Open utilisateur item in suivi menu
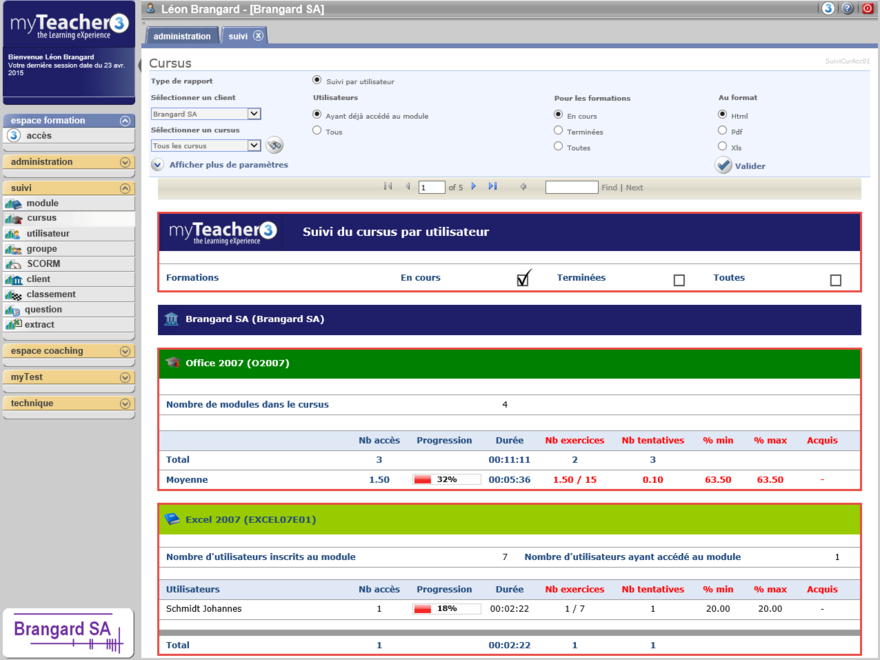The width and height of the screenshot is (880, 660). point(48,233)
